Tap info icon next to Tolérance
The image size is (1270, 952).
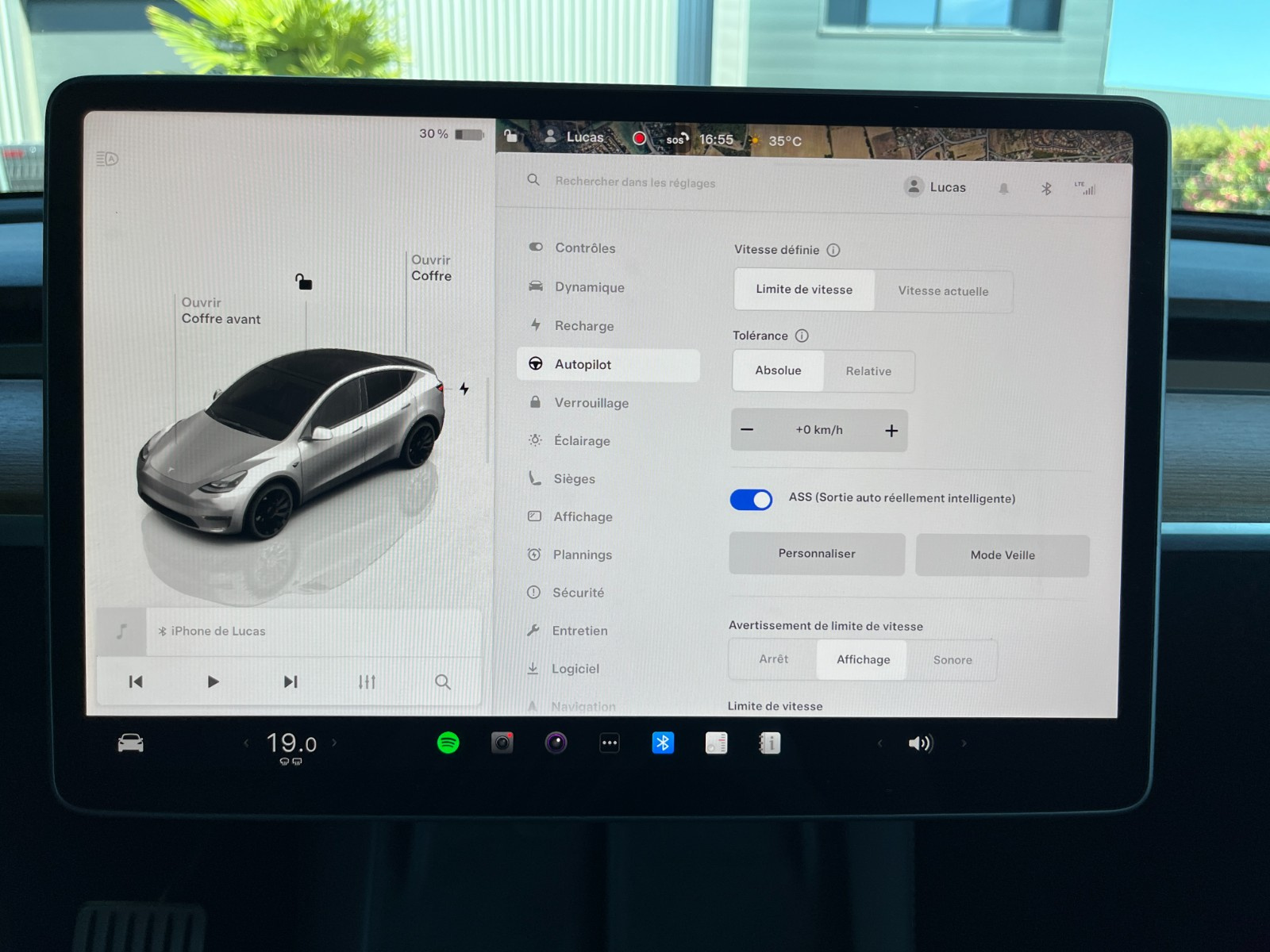802,336
